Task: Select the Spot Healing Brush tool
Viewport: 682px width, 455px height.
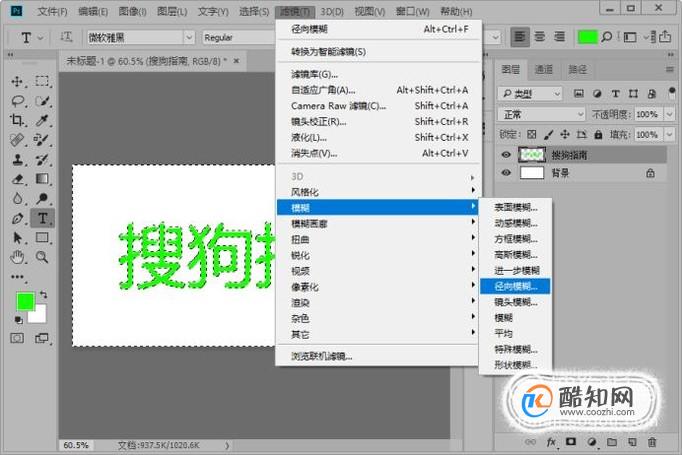Action: pos(17,140)
